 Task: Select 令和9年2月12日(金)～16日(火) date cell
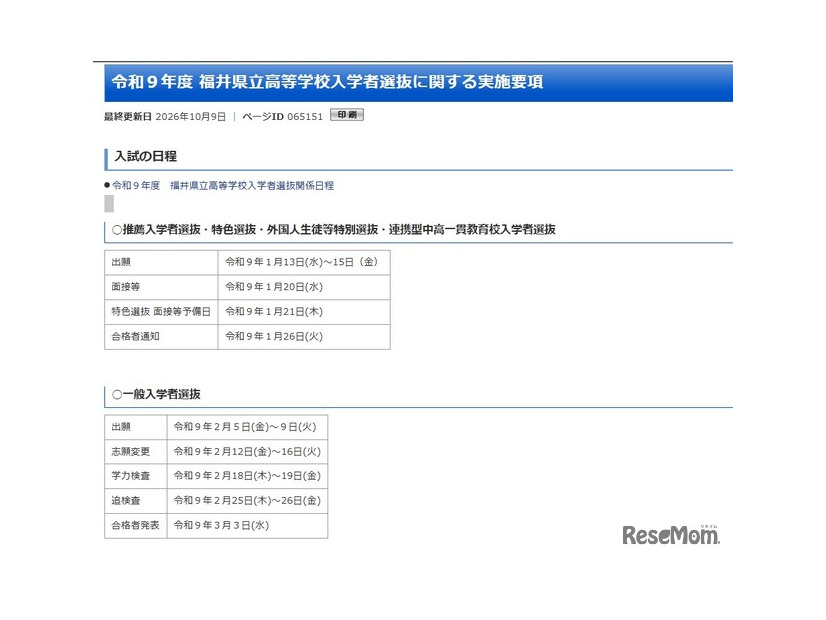pos(247,451)
